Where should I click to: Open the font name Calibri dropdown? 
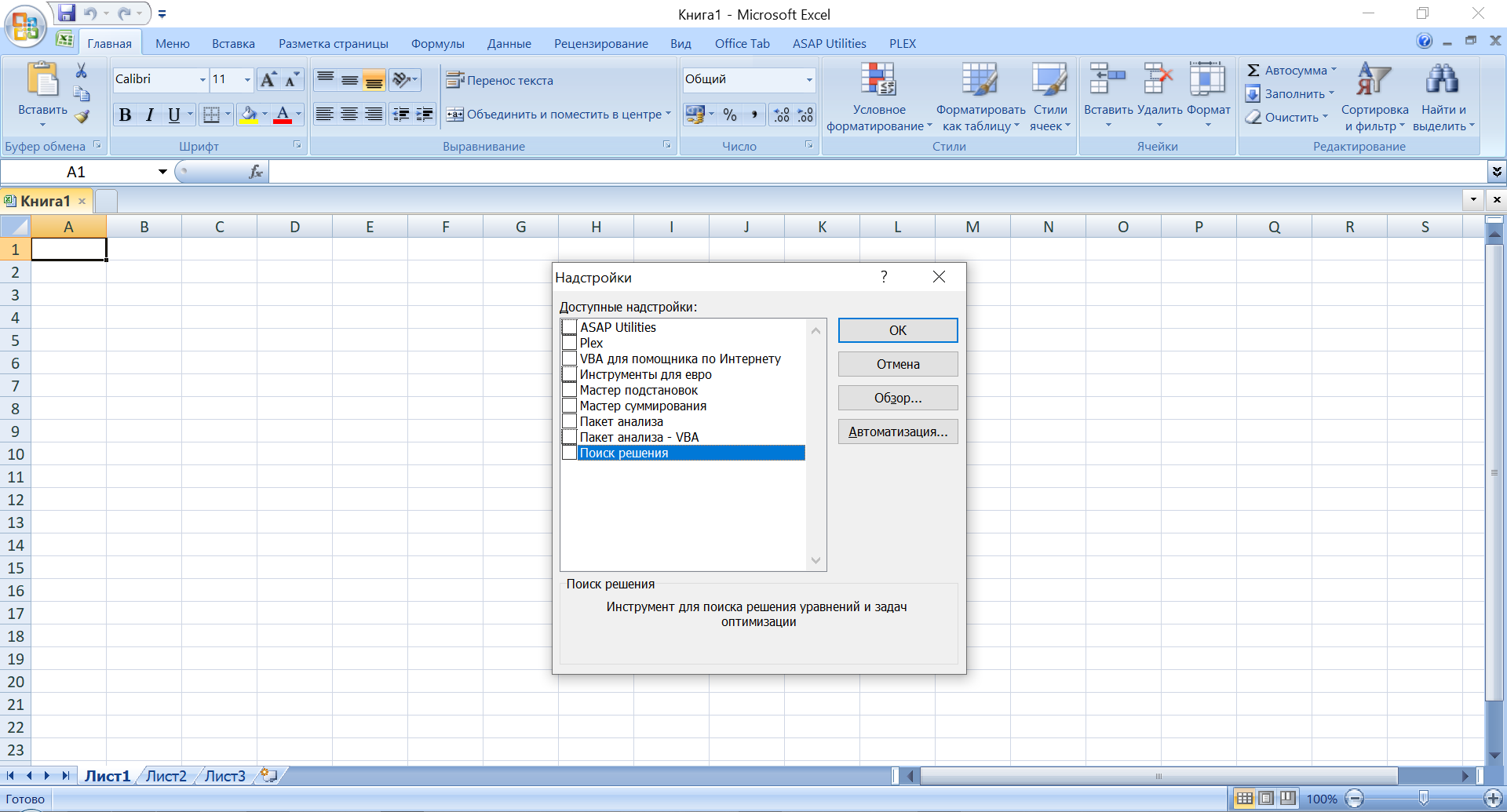203,79
